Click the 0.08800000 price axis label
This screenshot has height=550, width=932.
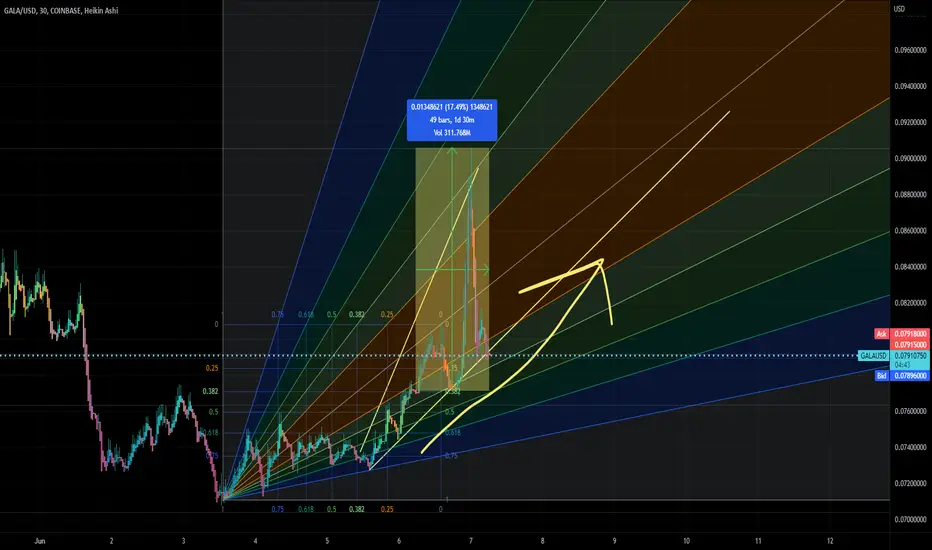tap(911, 194)
